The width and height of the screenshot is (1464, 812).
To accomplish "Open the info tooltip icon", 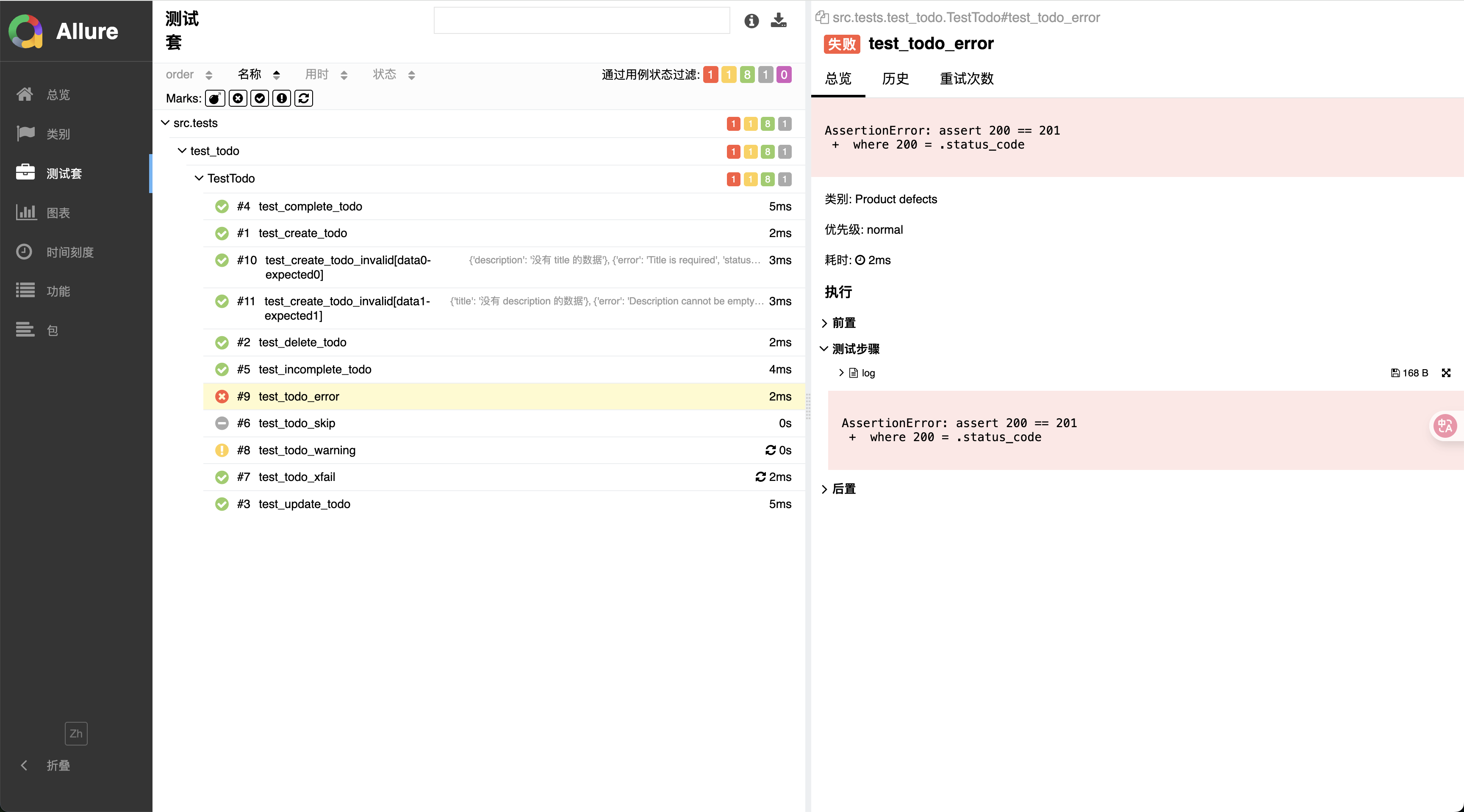I will tap(751, 21).
